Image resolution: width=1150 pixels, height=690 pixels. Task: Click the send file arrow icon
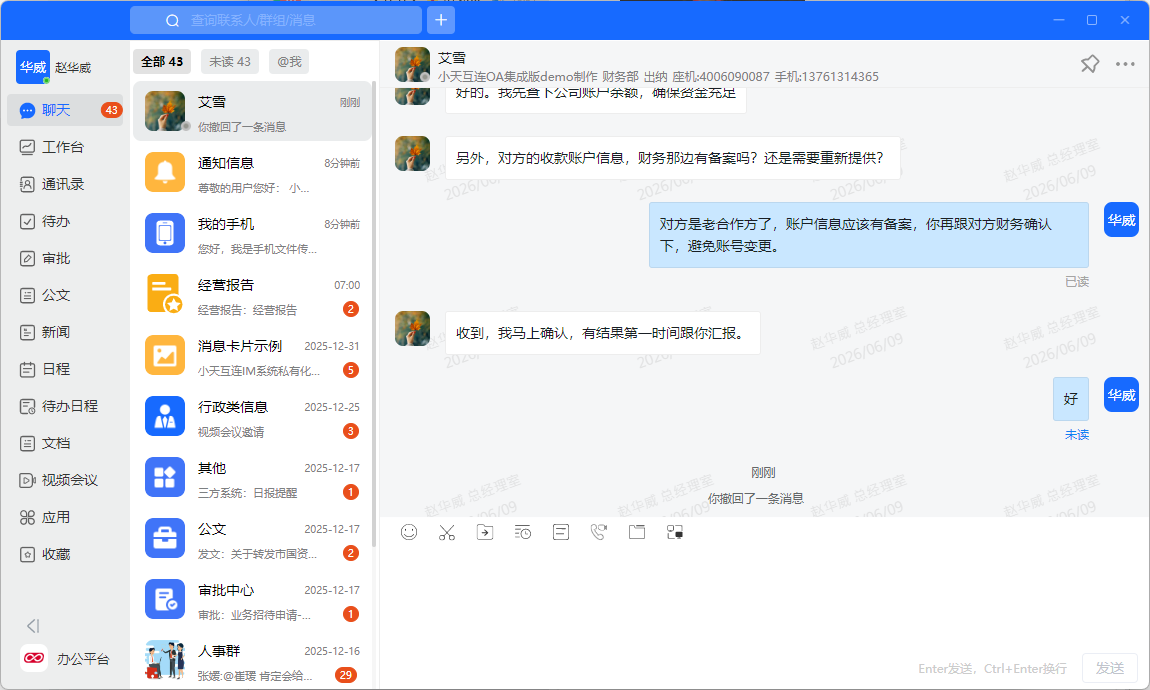coord(485,532)
